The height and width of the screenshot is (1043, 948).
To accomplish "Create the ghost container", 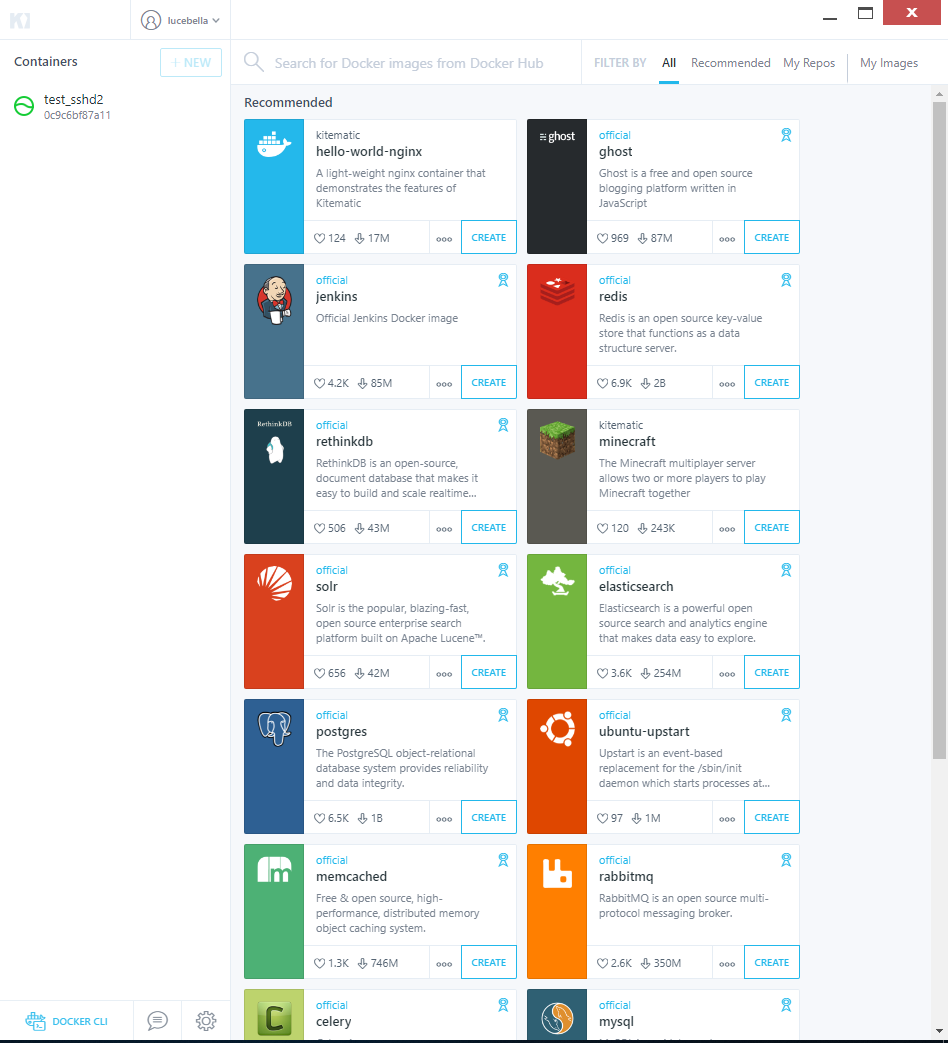I will [x=772, y=237].
